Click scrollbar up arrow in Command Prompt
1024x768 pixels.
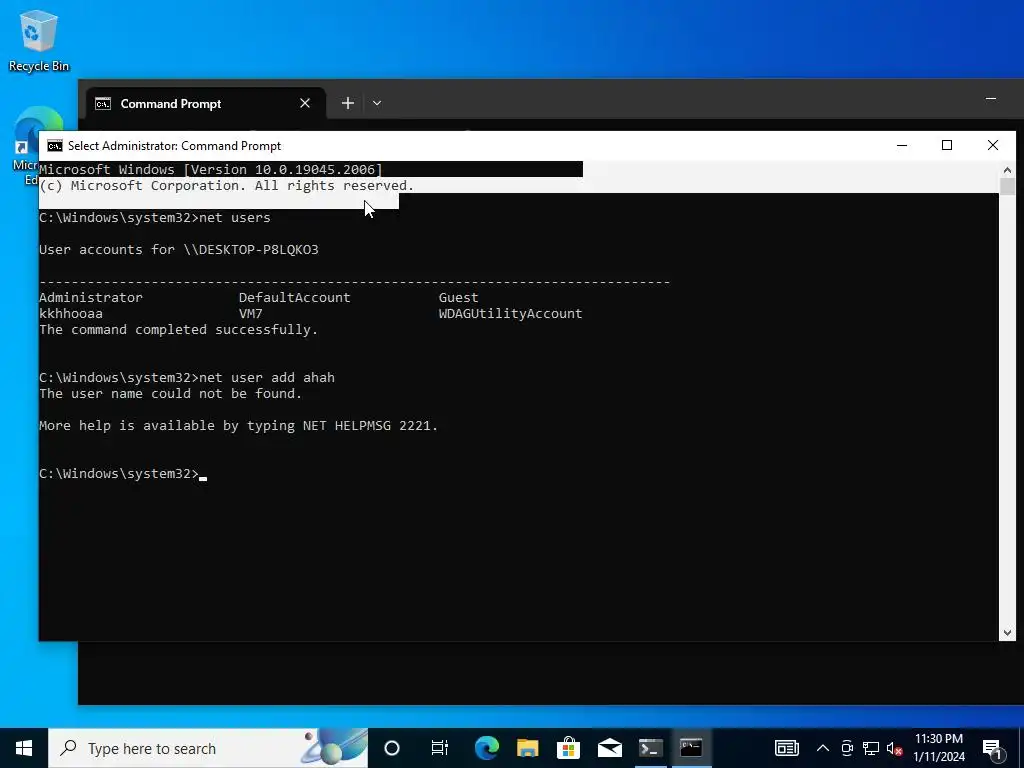coord(1007,170)
